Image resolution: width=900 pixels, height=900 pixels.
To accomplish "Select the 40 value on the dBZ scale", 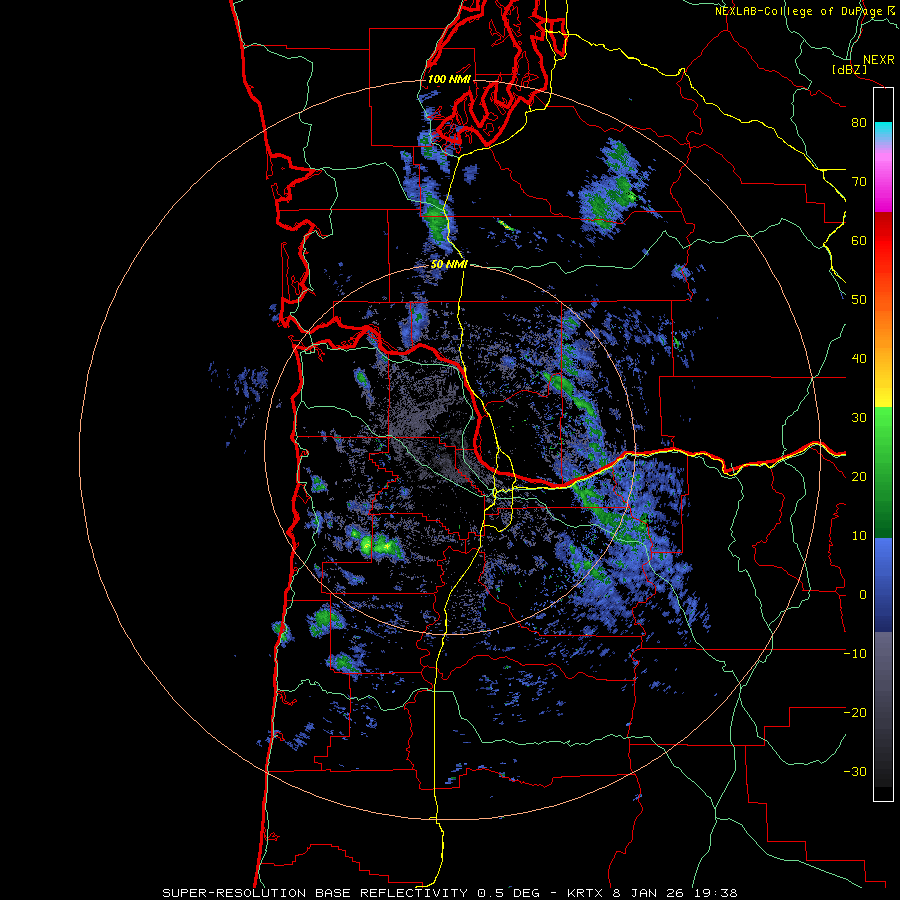I will 859,359.
